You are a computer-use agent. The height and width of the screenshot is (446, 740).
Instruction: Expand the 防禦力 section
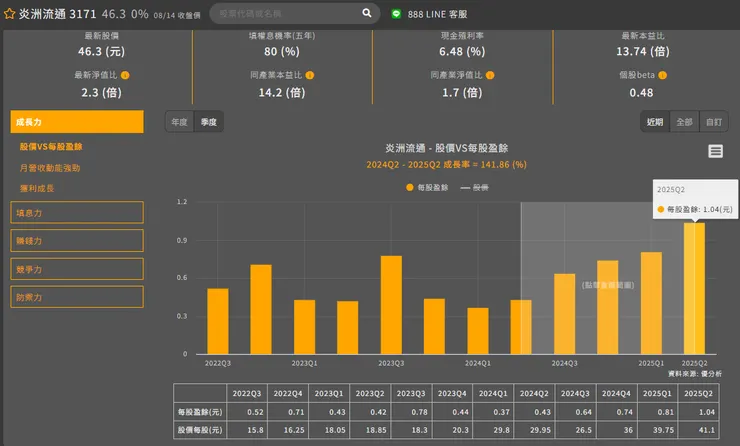(77, 297)
